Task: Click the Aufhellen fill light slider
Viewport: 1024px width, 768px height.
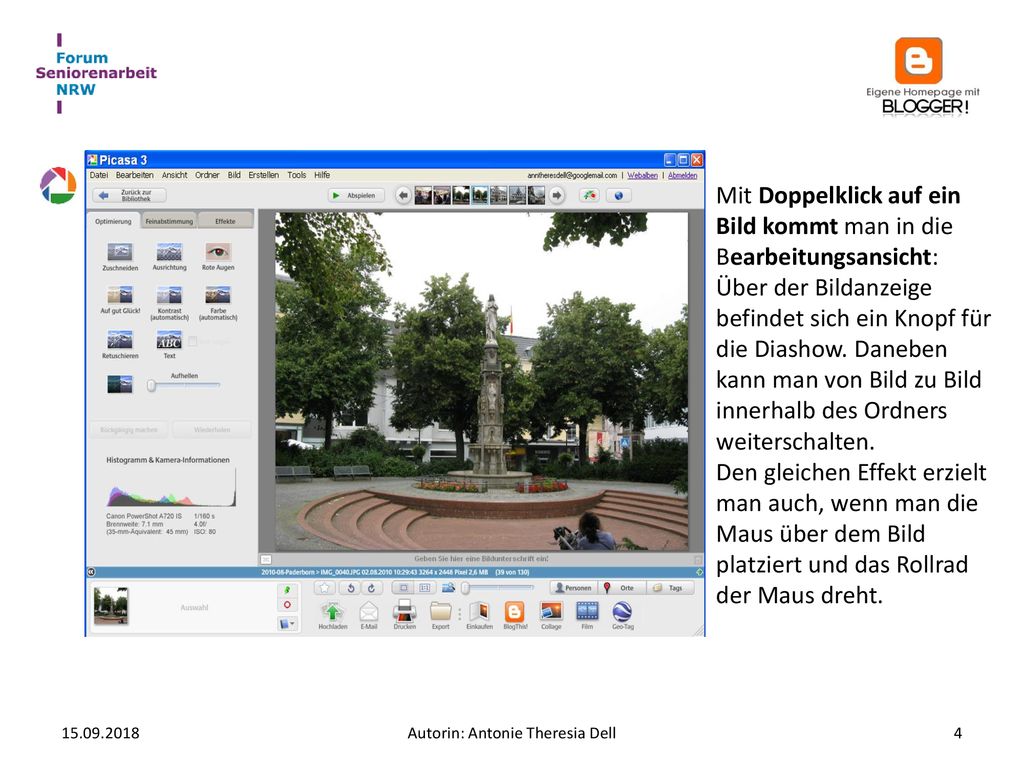Action: click(184, 385)
